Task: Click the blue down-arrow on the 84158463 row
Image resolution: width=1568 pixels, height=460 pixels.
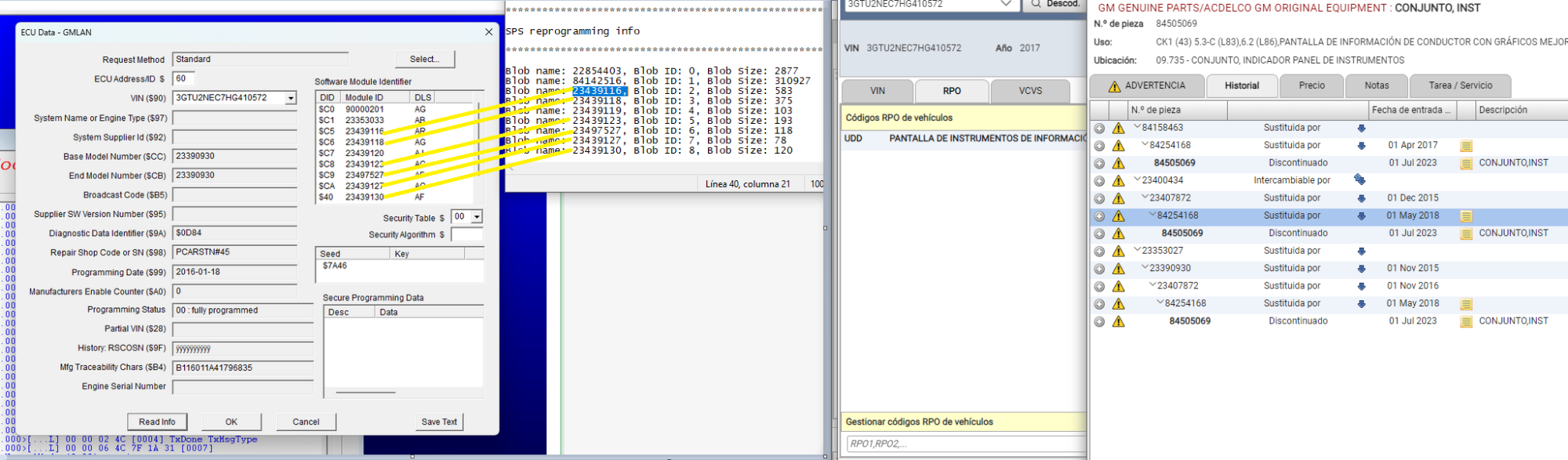Action: click(x=1361, y=128)
